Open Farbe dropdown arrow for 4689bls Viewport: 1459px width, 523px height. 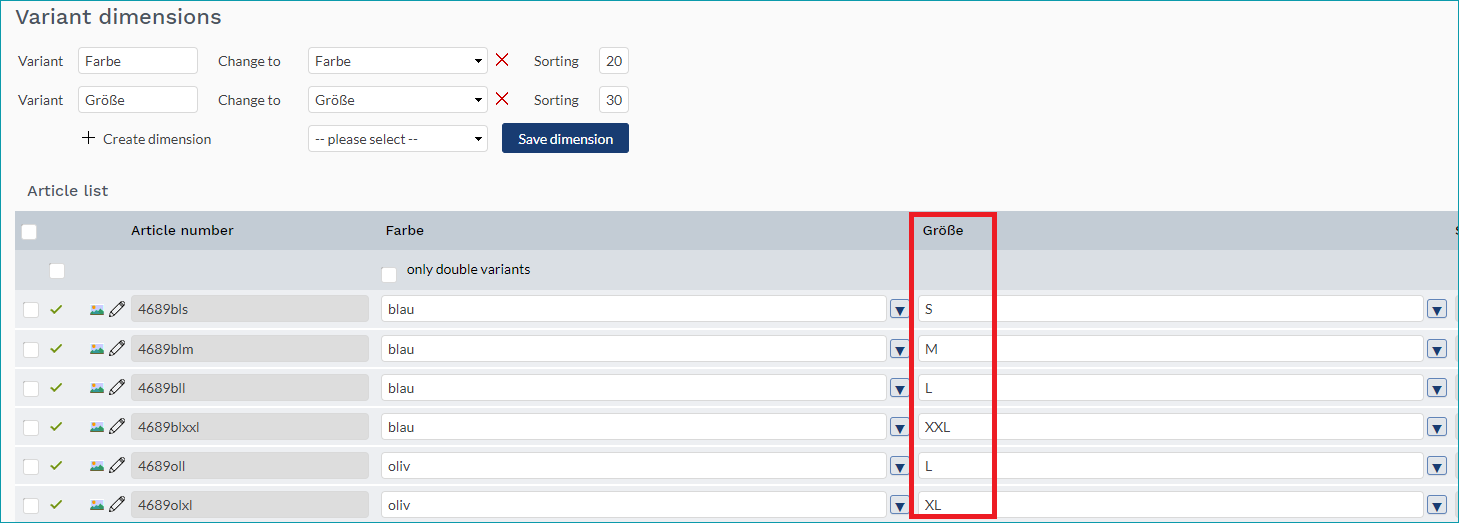pyautogui.click(x=900, y=310)
